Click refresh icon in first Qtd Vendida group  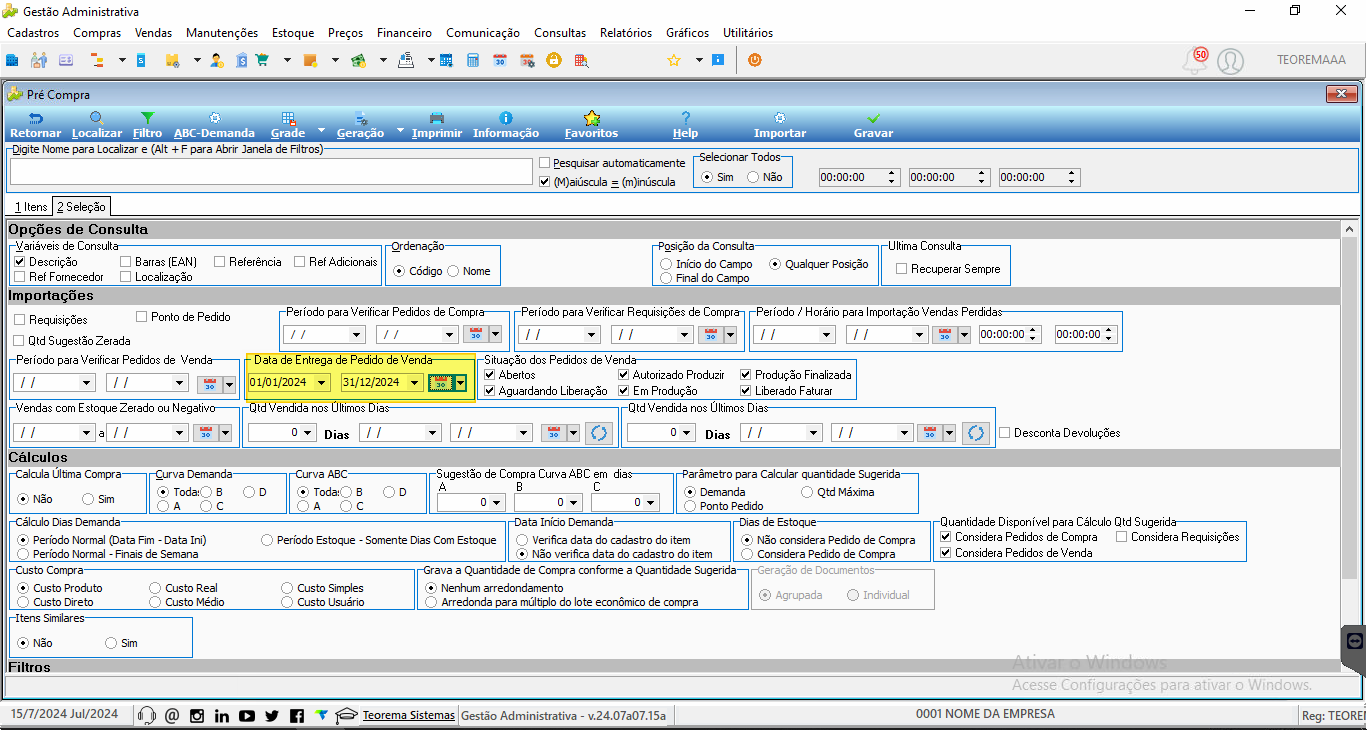pyautogui.click(x=599, y=433)
